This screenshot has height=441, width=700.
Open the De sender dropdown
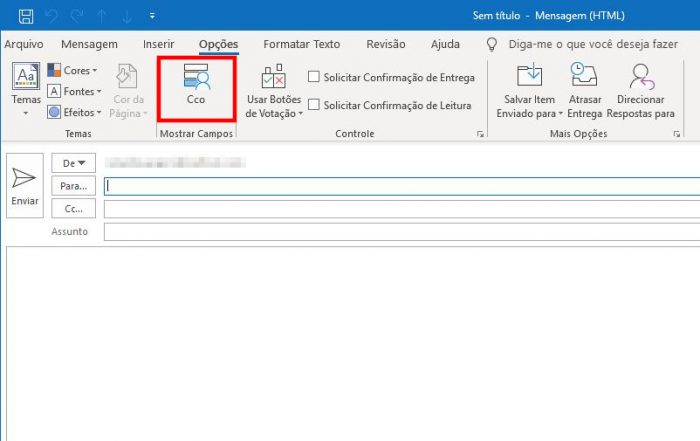click(74, 163)
